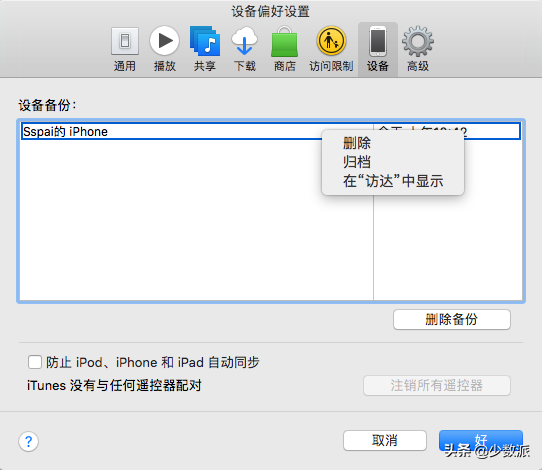Click the 注销所有遥控器 button
542x470 pixels.
point(437,385)
